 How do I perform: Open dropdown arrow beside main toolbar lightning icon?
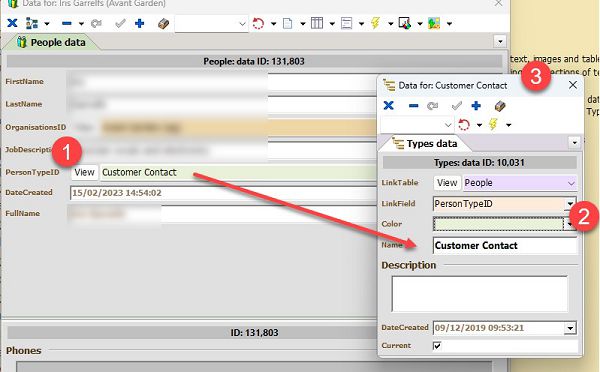pos(391,24)
